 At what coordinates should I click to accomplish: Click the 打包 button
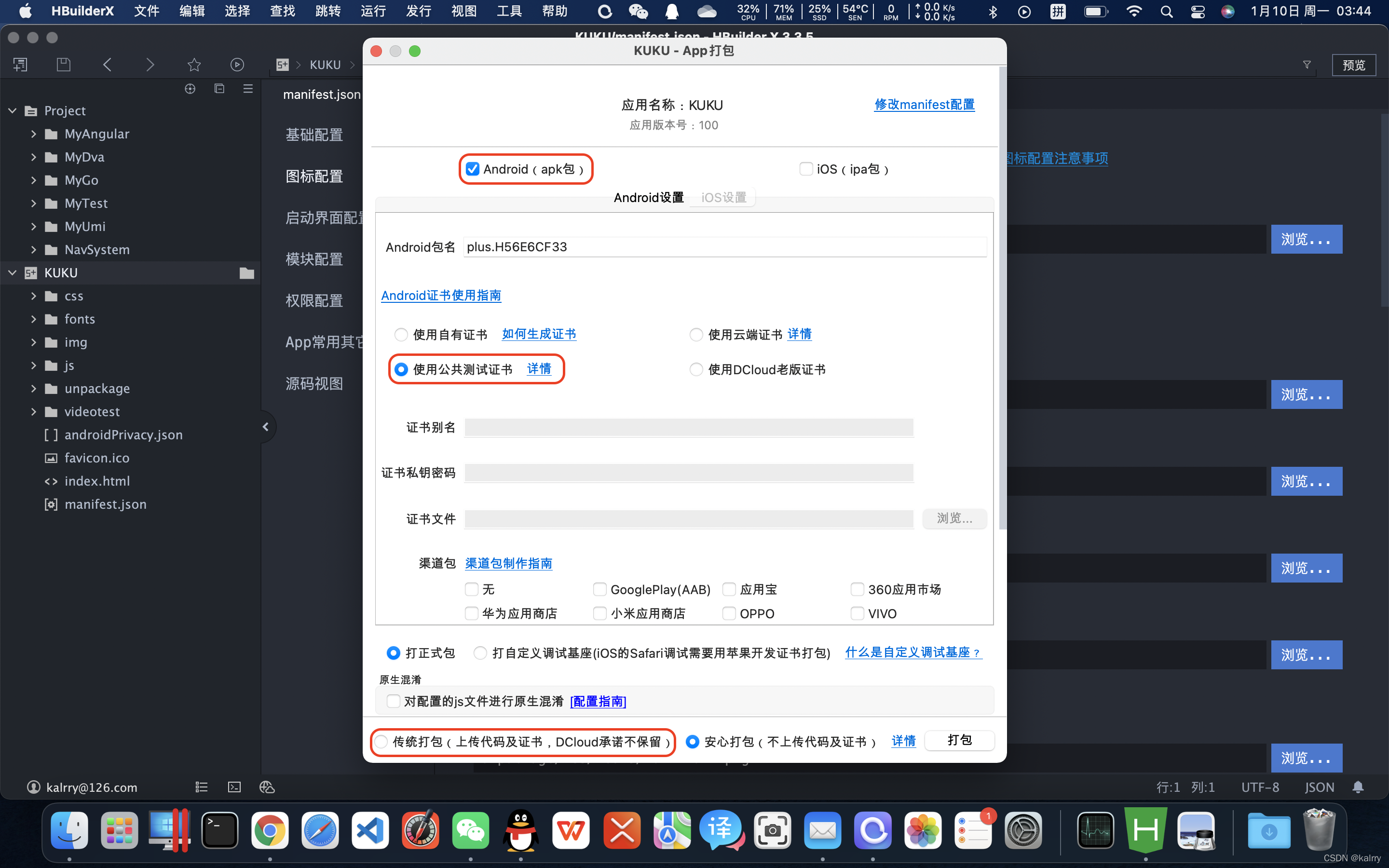pyautogui.click(x=960, y=741)
